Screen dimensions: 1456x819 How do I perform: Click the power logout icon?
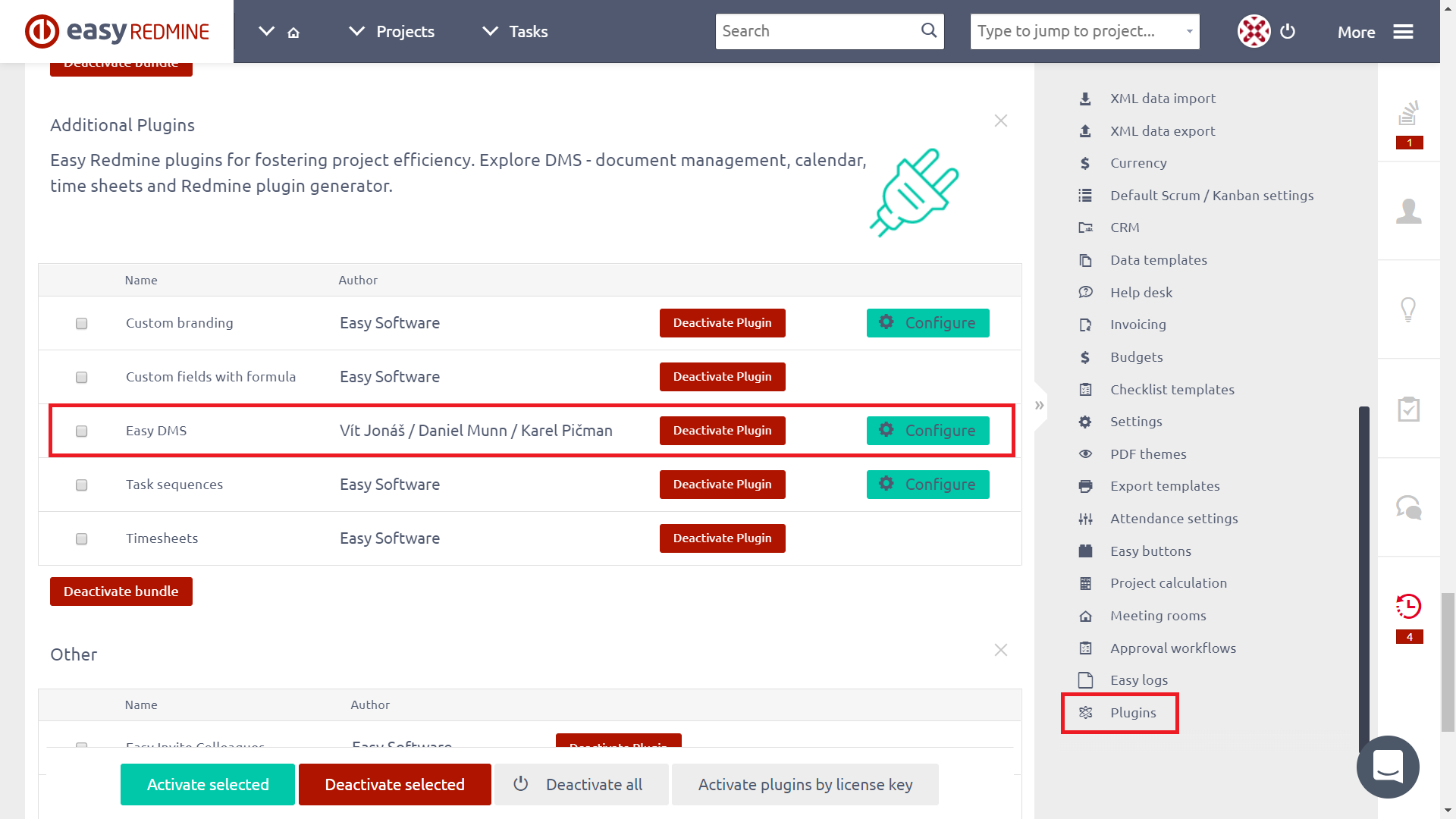[1288, 31]
